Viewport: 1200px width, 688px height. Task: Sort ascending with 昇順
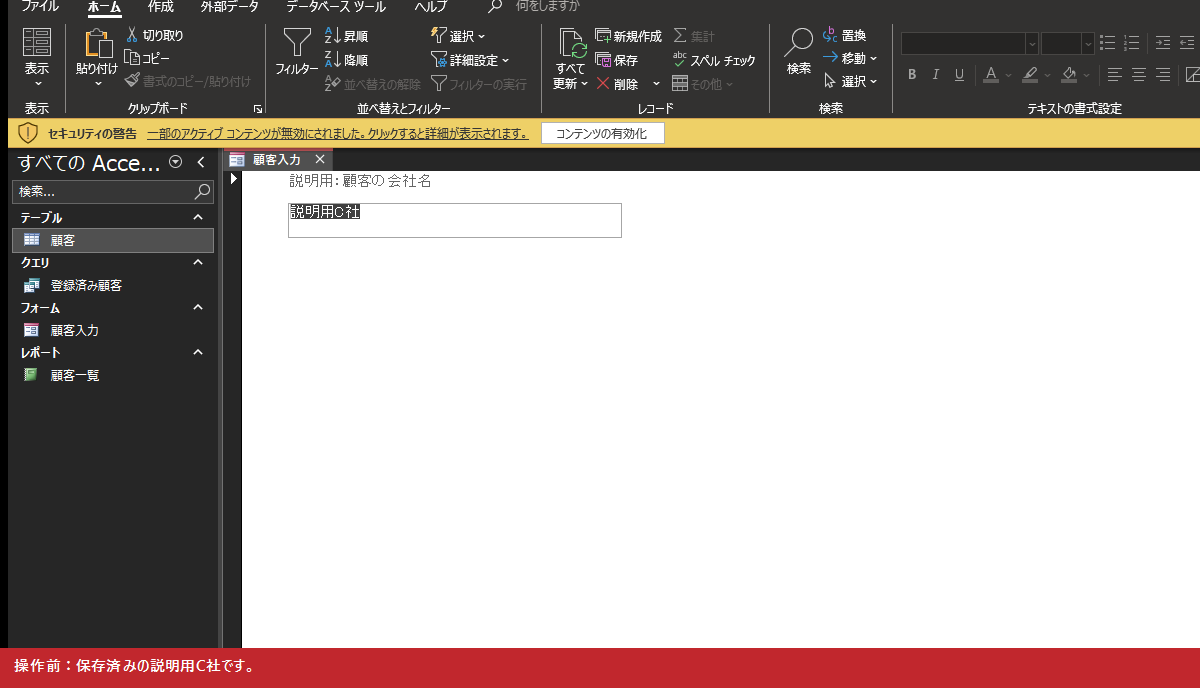(346, 36)
